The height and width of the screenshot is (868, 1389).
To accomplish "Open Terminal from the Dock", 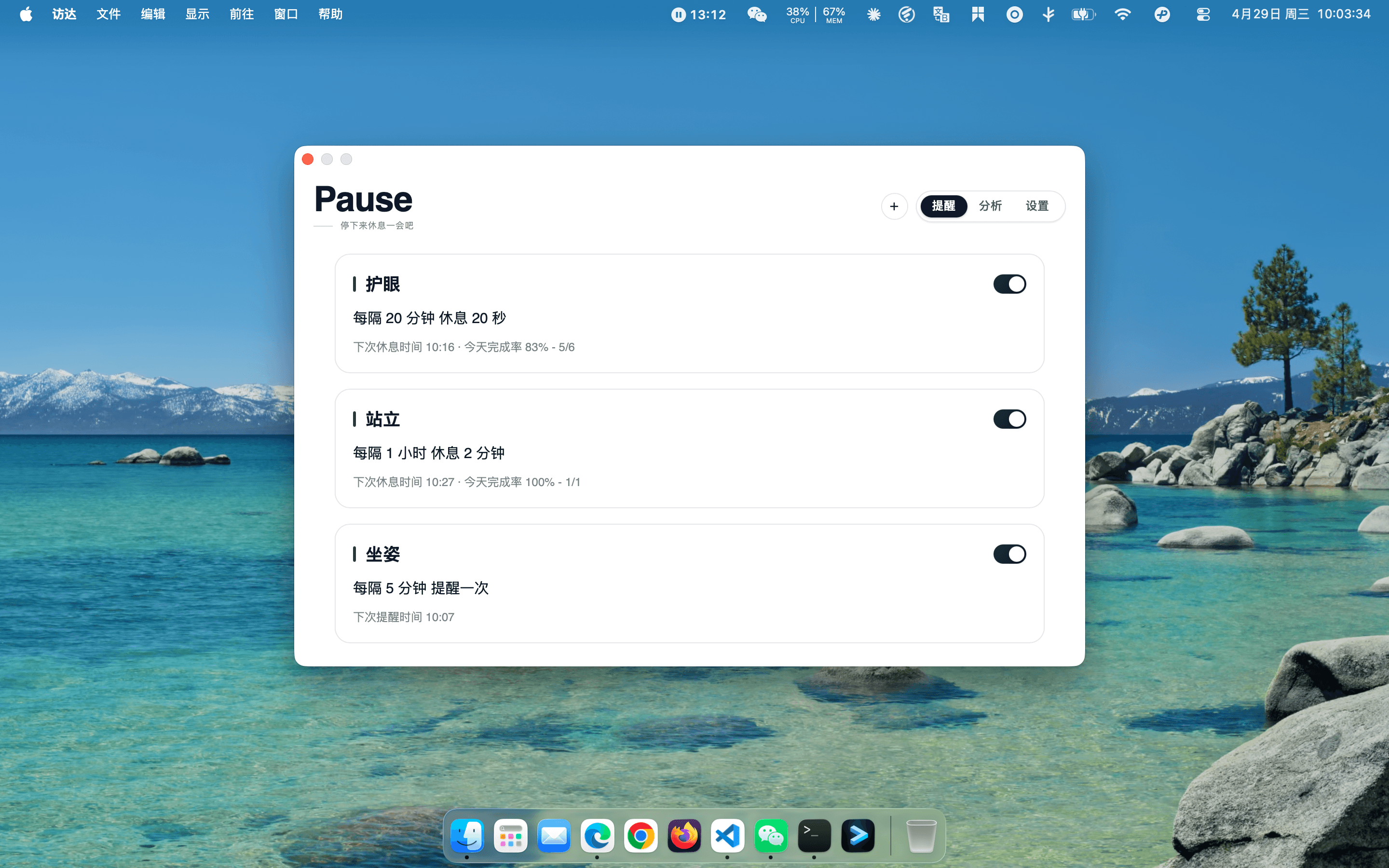I will (x=815, y=835).
